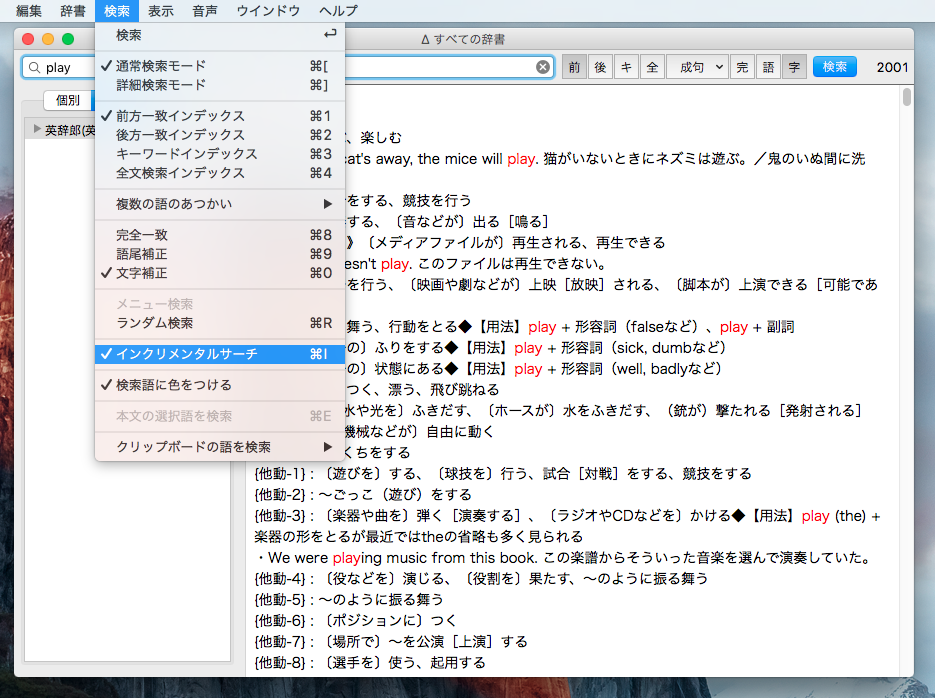Toggle the 完 exact-match toolbar button
This screenshot has height=698, width=935.
(x=743, y=67)
